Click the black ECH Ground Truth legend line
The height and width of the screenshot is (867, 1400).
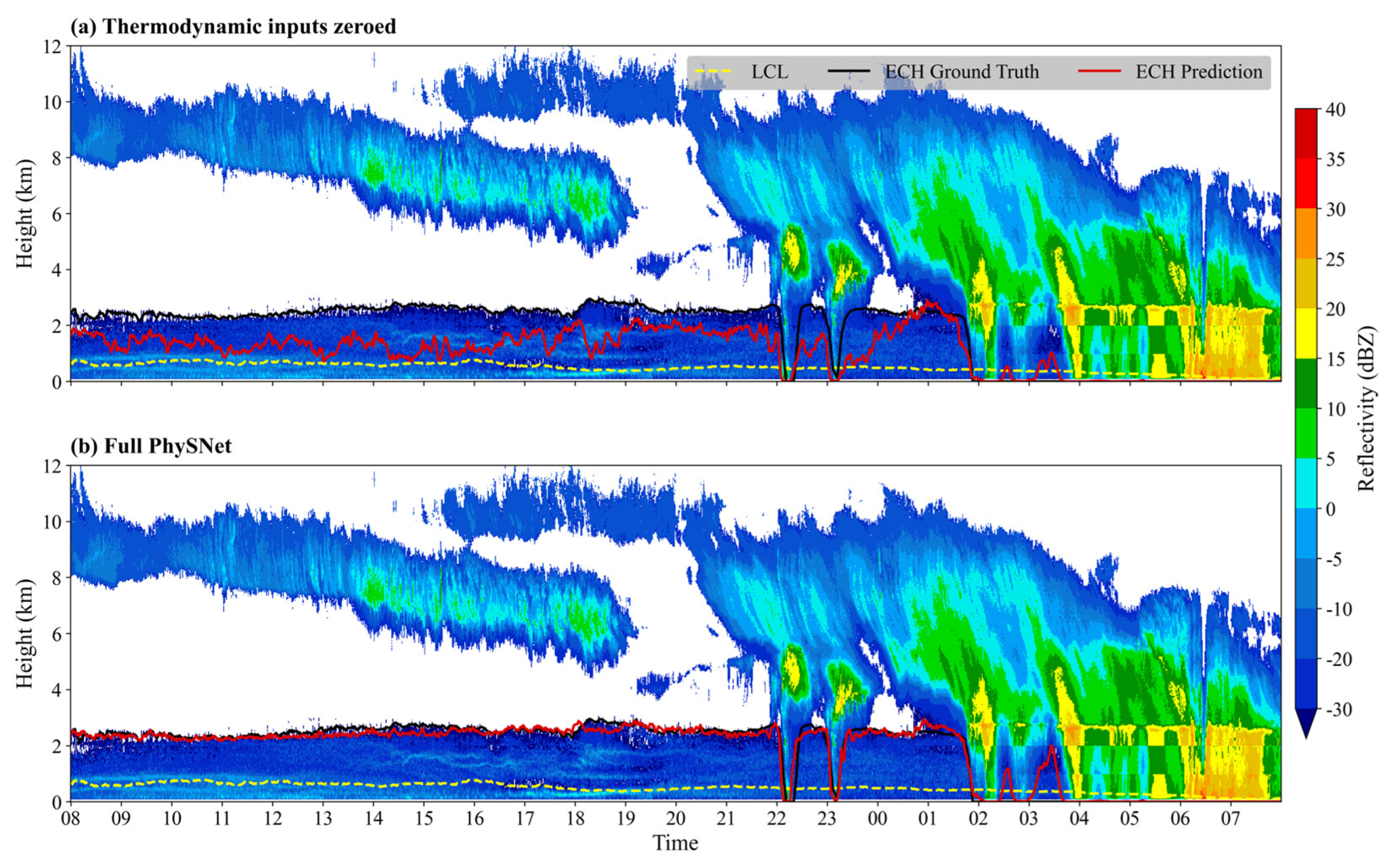848,72
